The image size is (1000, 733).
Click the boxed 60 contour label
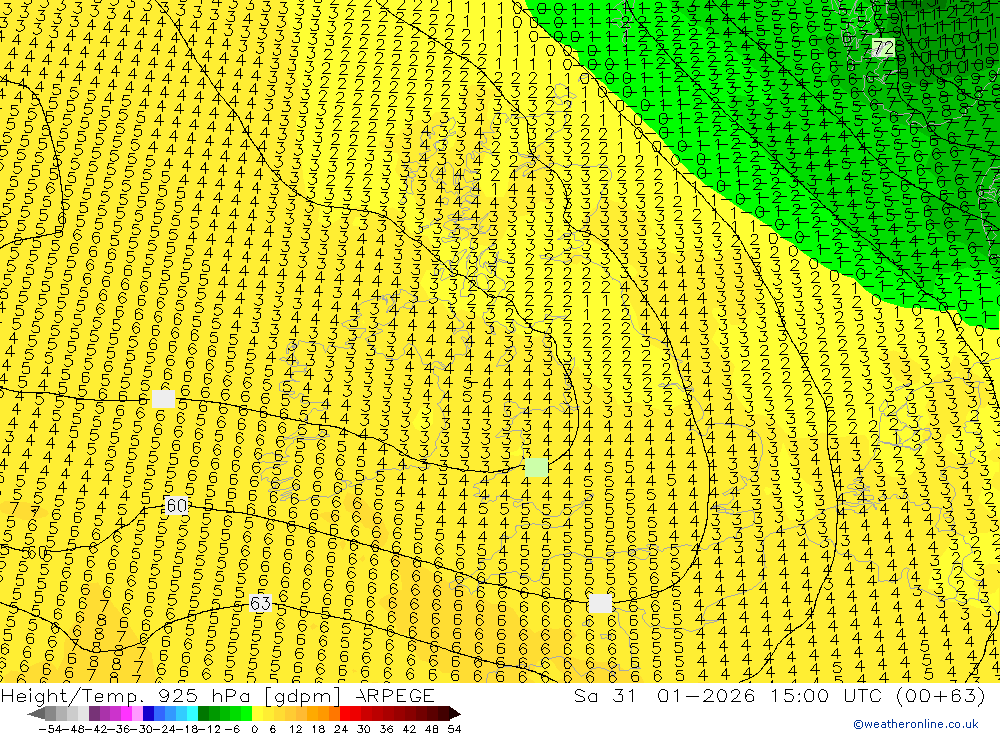click(176, 506)
